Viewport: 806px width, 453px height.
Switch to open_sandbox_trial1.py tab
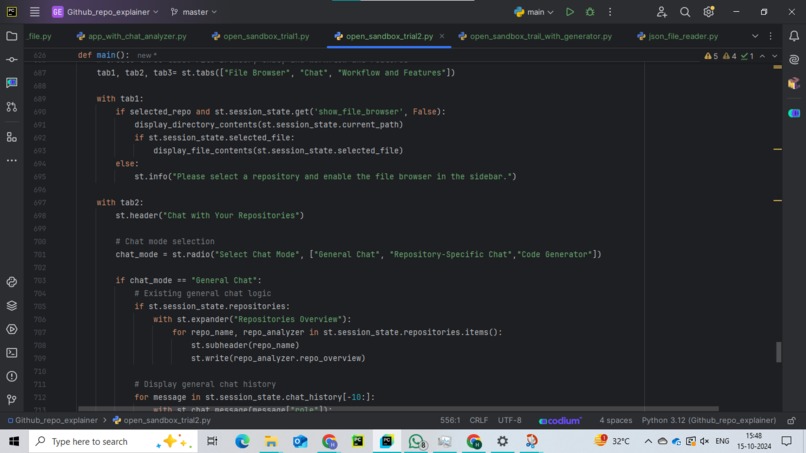[x=260, y=36]
